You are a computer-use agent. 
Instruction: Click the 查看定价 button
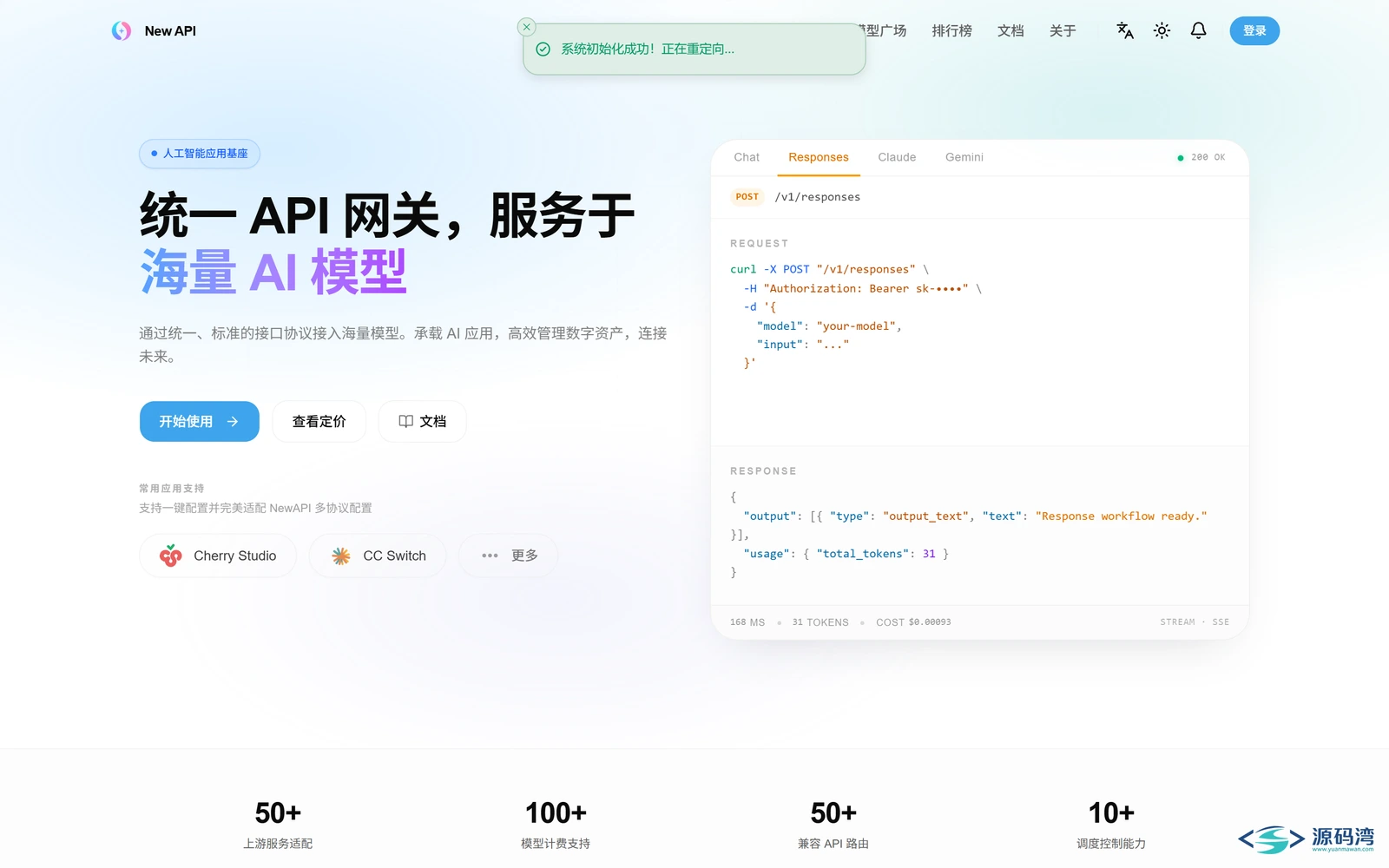click(x=319, y=421)
